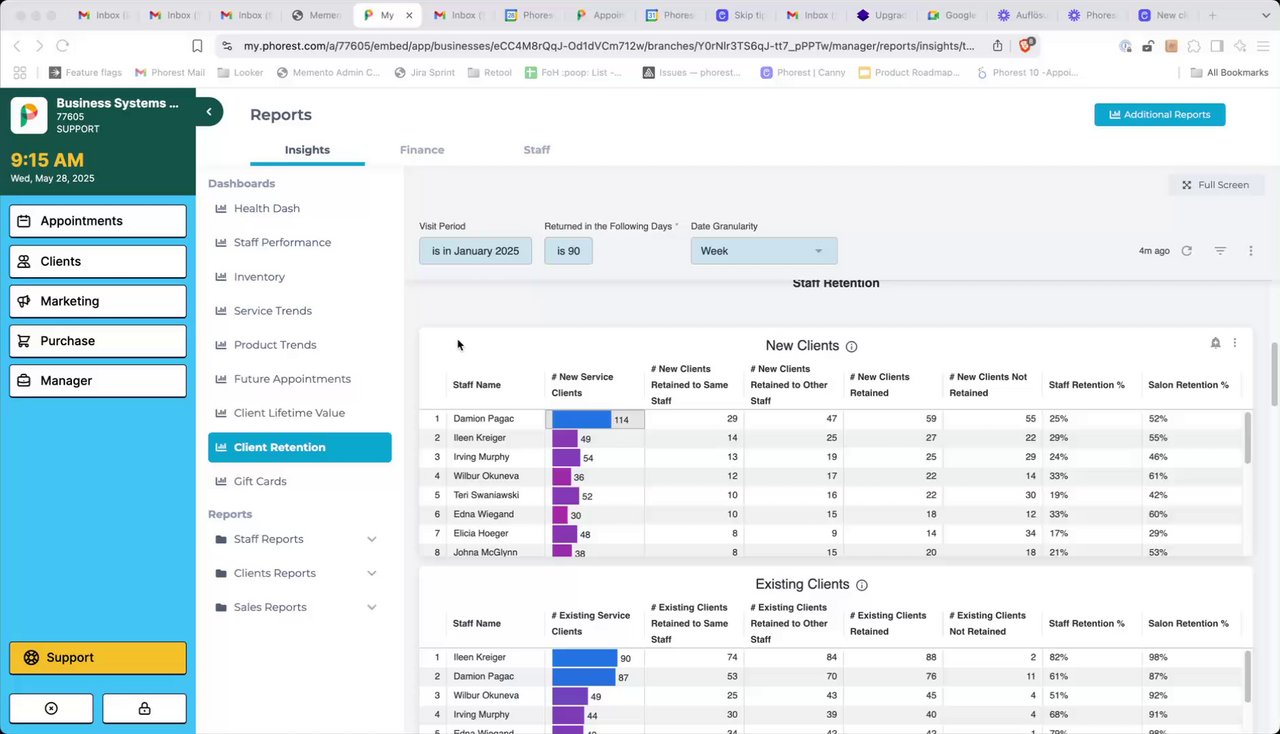The height and width of the screenshot is (734, 1280).
Task: Click the lock icon button in sidebar
Action: click(144, 708)
